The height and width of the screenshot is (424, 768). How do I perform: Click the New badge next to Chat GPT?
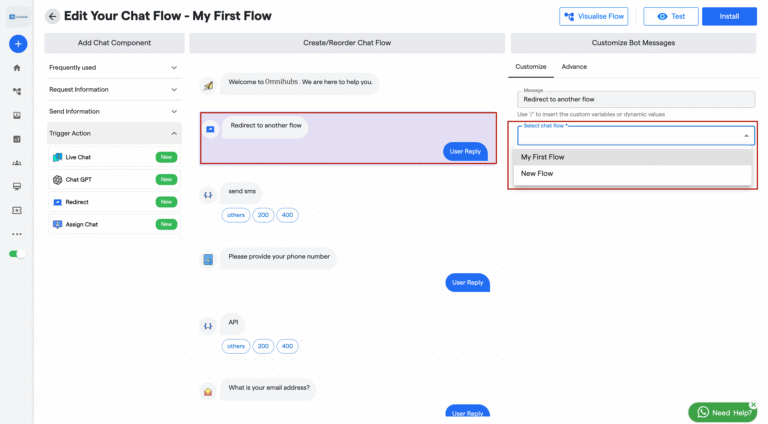(166, 180)
